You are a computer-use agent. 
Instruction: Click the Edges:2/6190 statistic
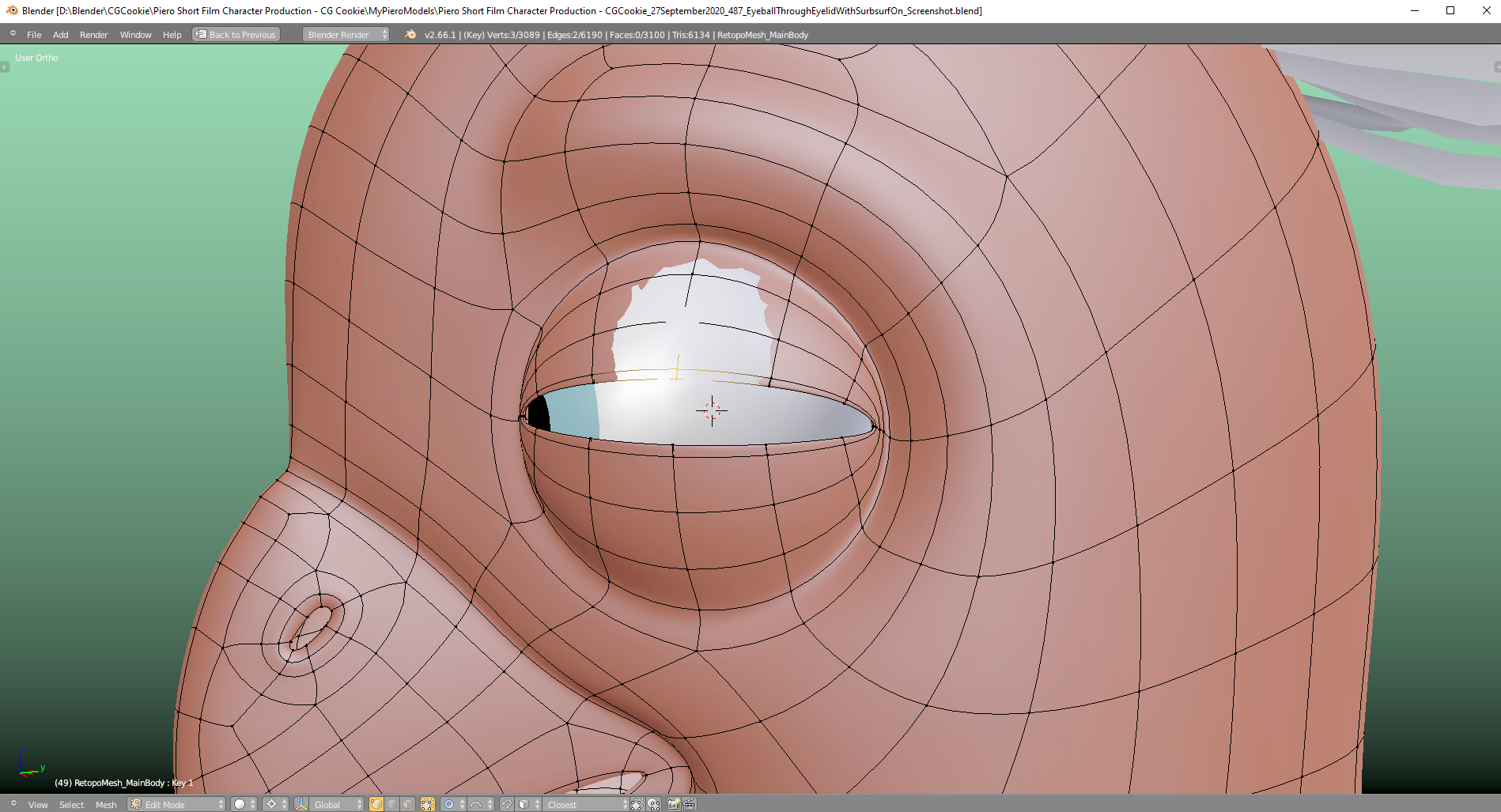tap(575, 35)
